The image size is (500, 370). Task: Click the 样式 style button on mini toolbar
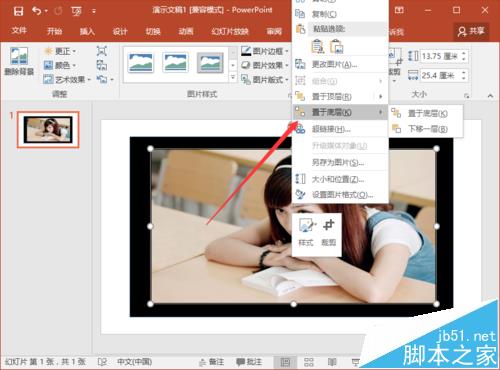click(306, 233)
